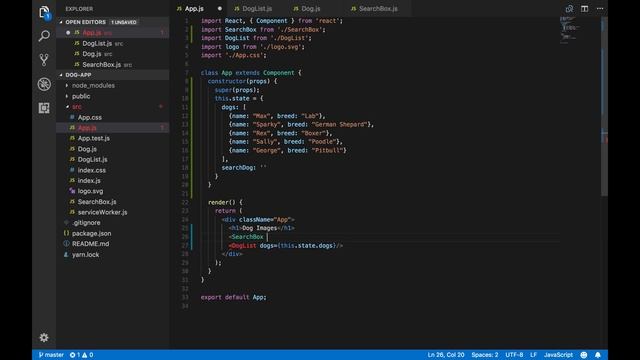Open the Source Control view icon
The width and height of the screenshot is (640, 360).
tap(44, 60)
